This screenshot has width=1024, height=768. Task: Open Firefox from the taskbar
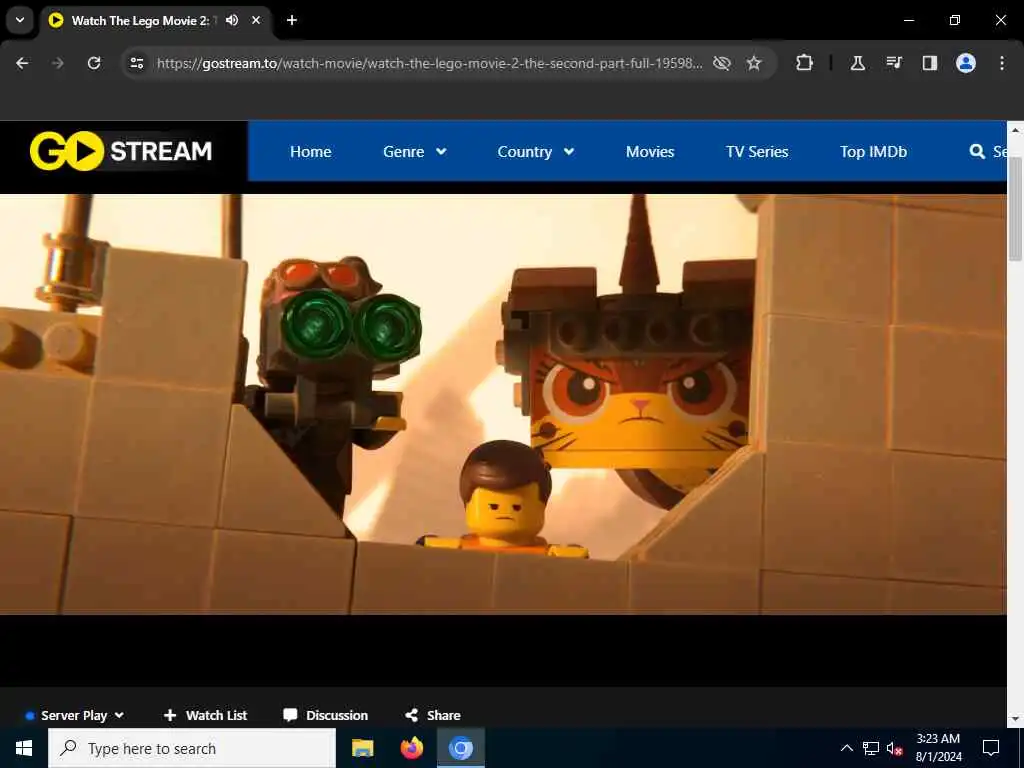(411, 748)
